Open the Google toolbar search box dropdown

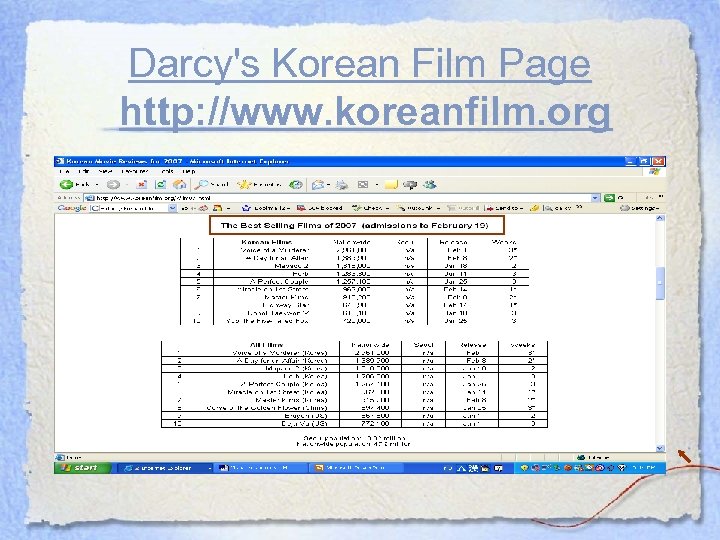pos(172,208)
